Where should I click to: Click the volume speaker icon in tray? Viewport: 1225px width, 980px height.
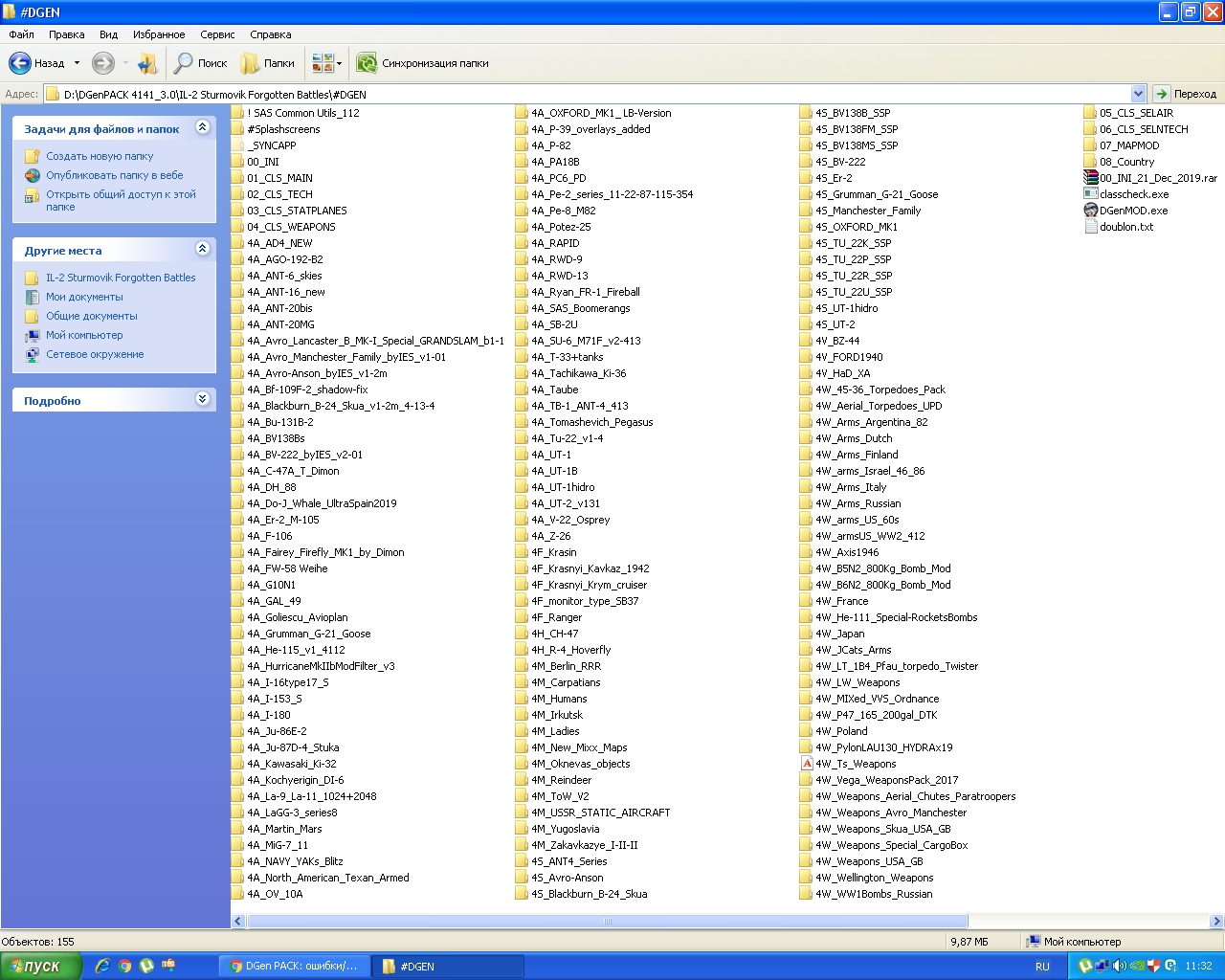tap(1119, 966)
